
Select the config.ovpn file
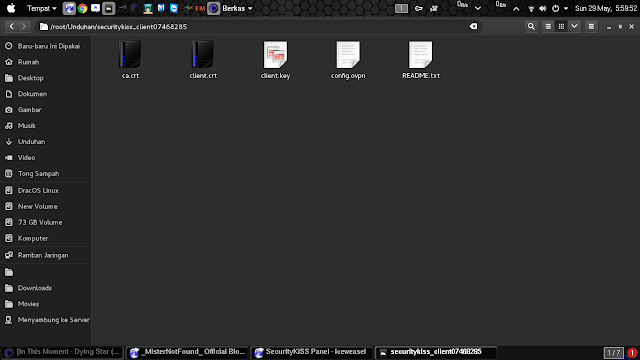point(348,60)
